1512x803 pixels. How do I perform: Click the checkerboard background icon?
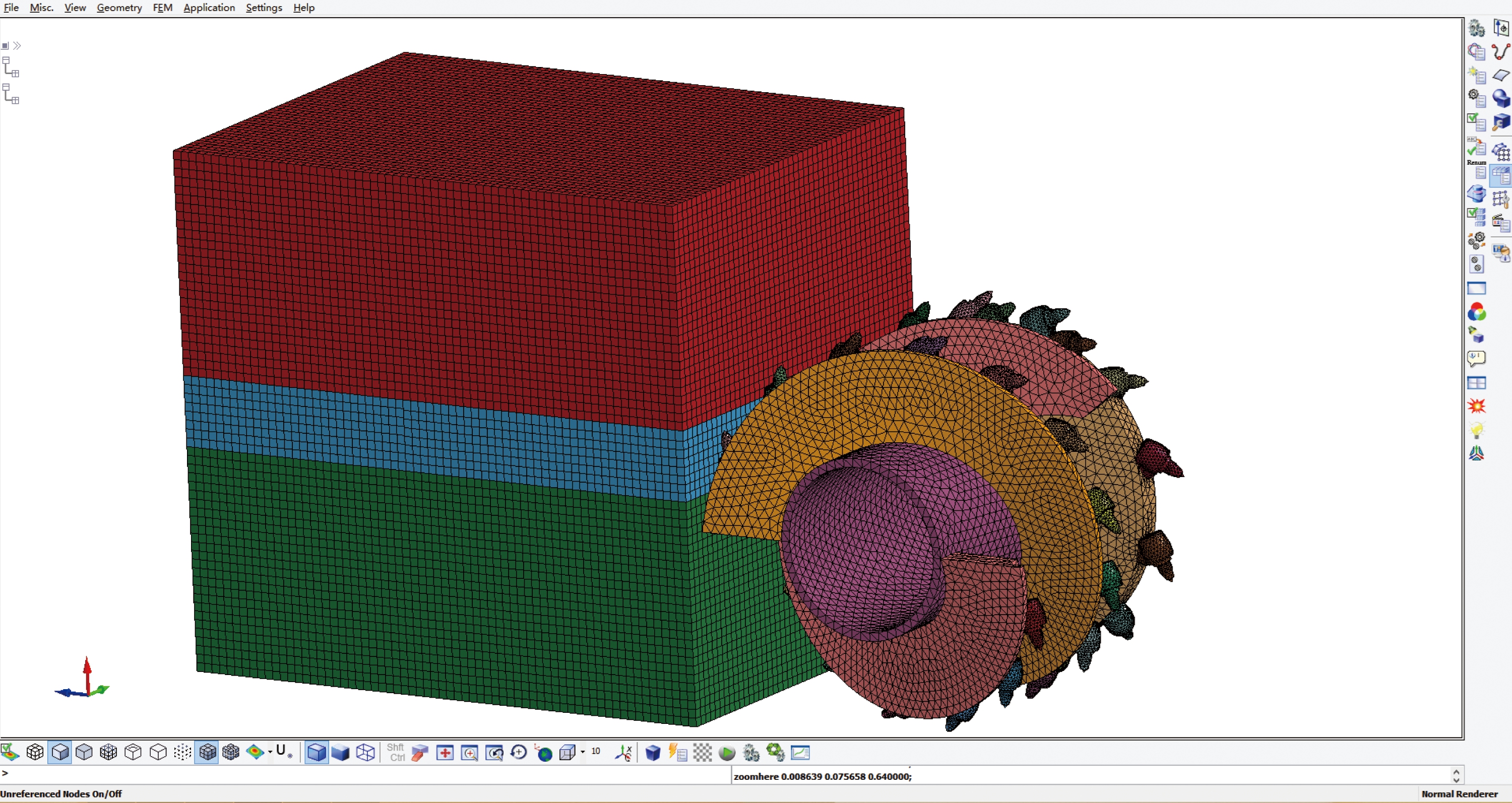pyautogui.click(x=702, y=753)
